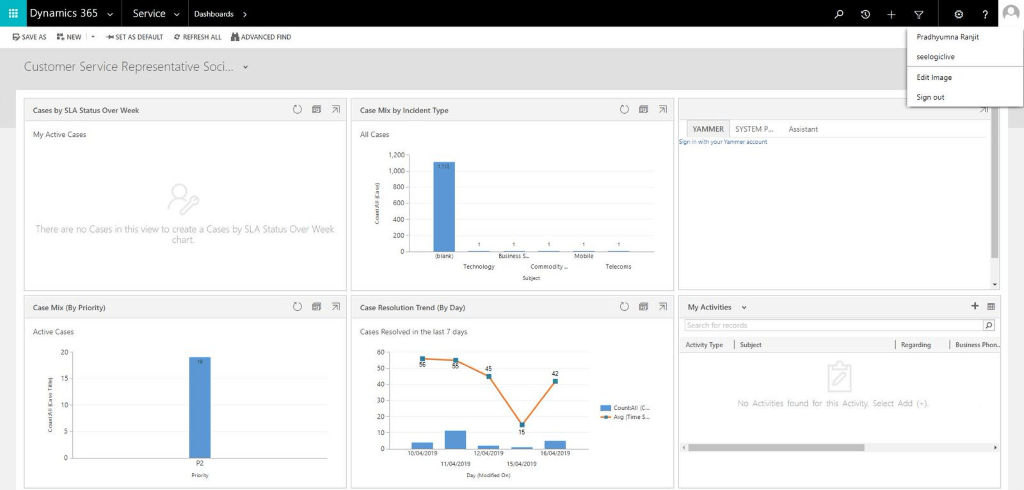The height and width of the screenshot is (490, 1024).
Task: Expand the Dynamics 365 dropdown
Action: (109, 14)
